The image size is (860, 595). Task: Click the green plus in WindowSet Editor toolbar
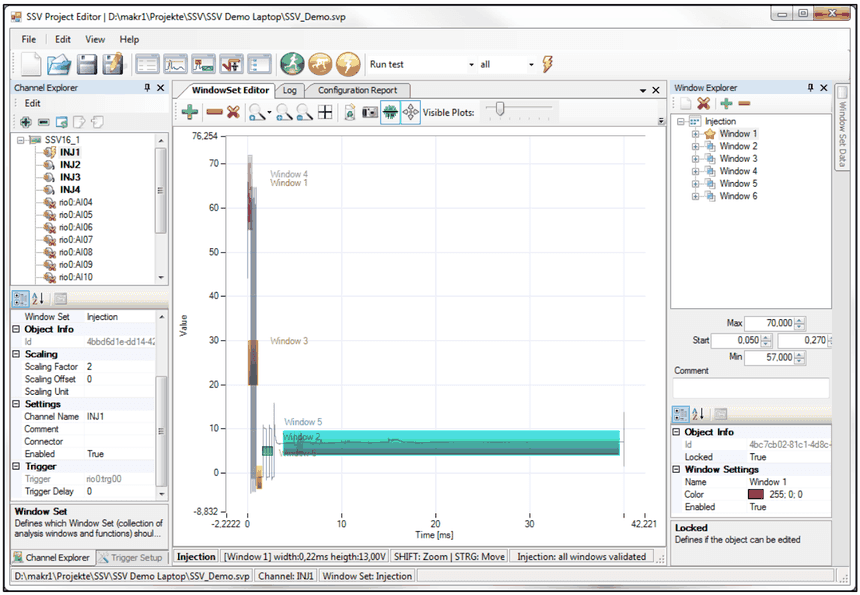coord(190,112)
